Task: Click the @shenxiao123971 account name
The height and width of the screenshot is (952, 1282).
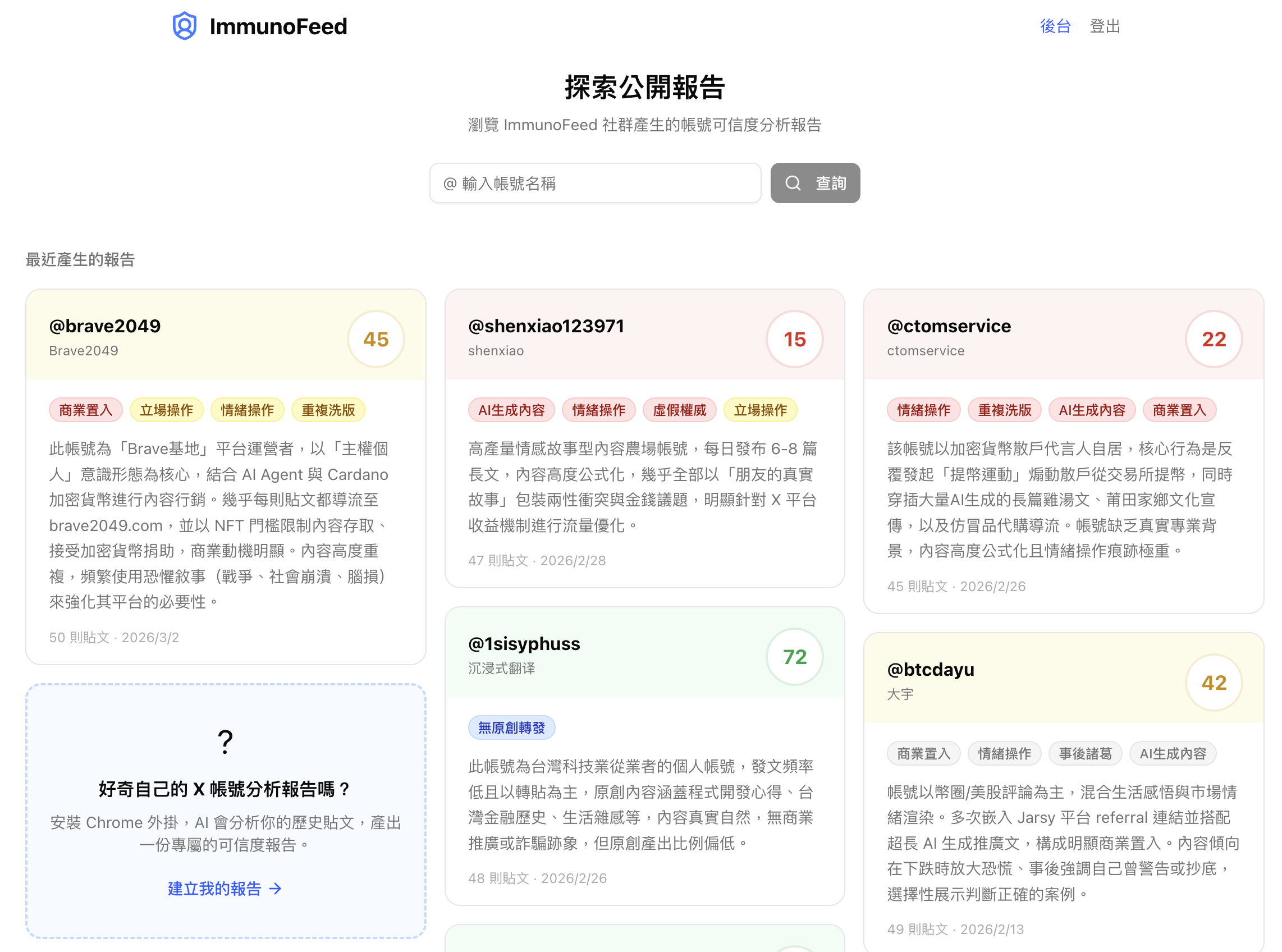Action: click(546, 326)
